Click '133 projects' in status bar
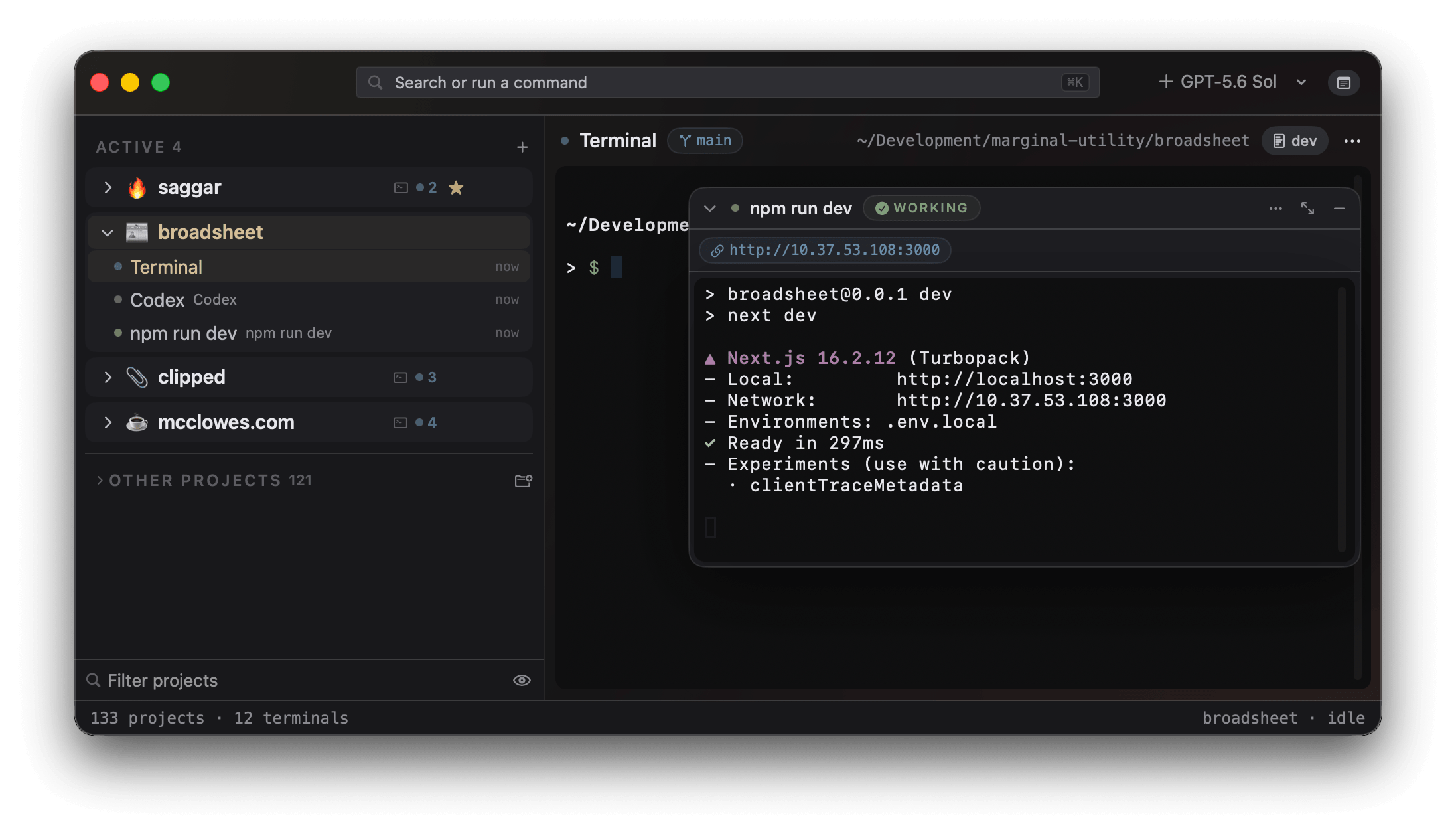 [147, 718]
